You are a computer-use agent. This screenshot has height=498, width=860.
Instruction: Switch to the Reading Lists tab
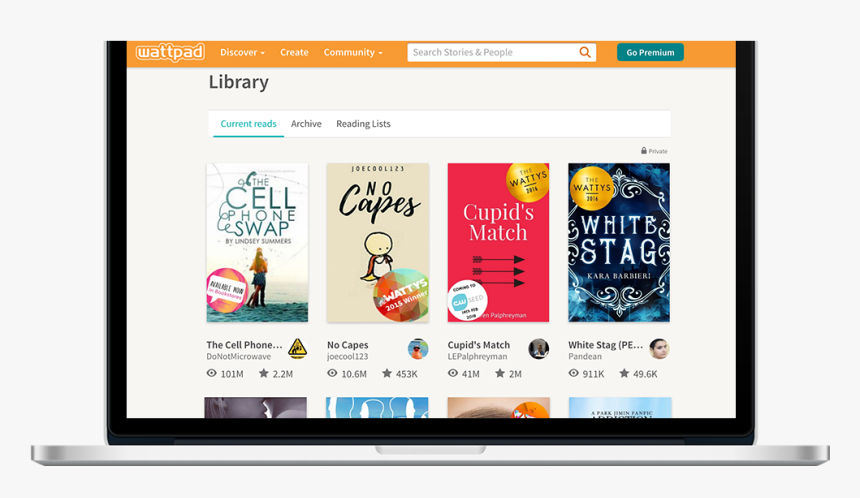pos(363,124)
